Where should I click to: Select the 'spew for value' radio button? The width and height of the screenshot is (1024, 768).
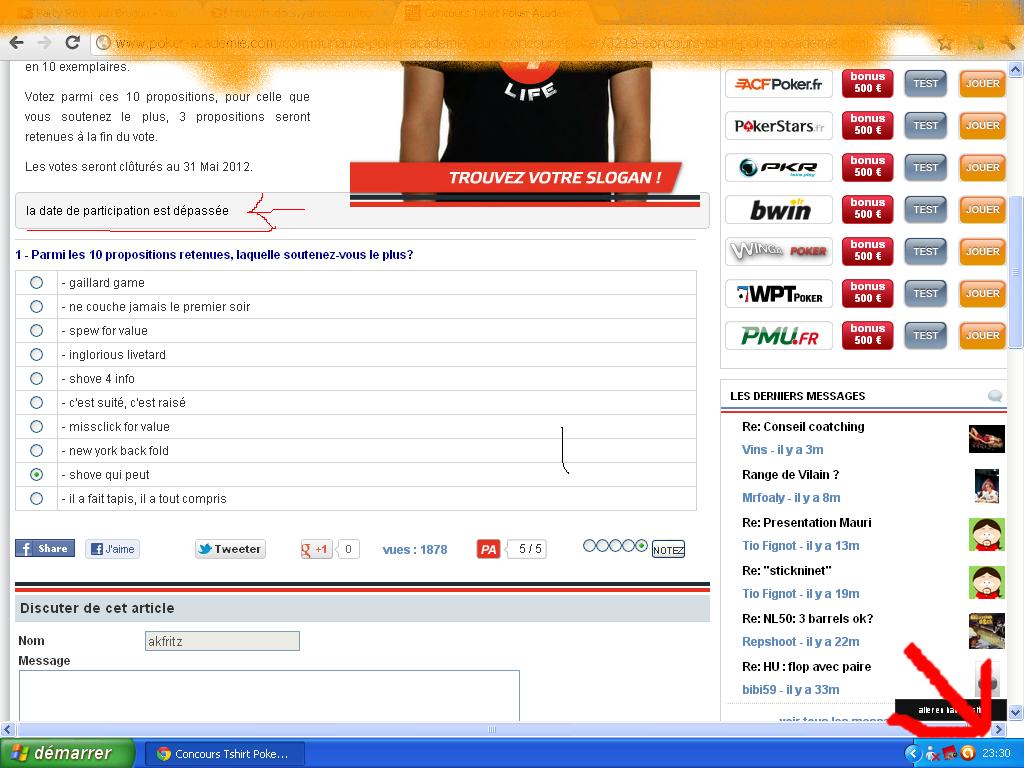point(37,330)
